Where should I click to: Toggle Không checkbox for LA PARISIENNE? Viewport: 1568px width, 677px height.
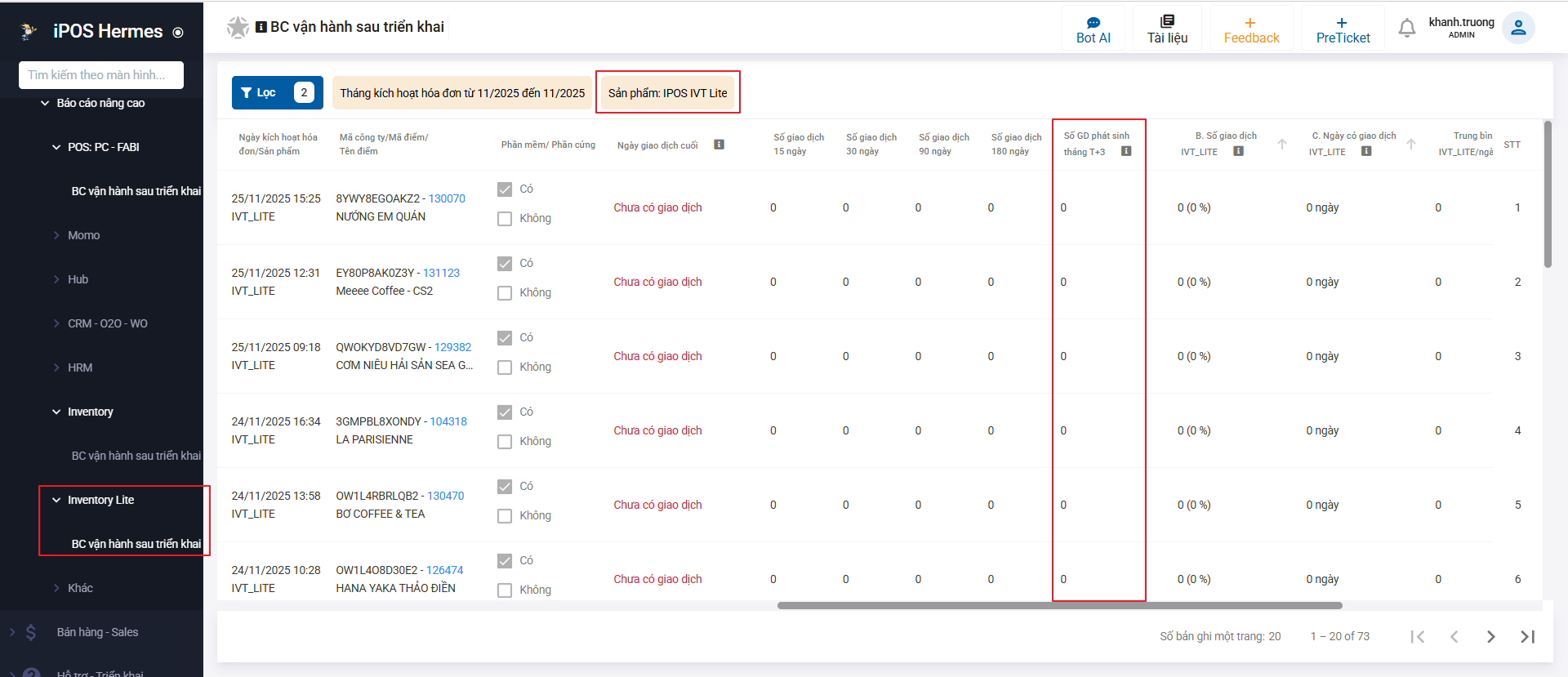pos(505,442)
